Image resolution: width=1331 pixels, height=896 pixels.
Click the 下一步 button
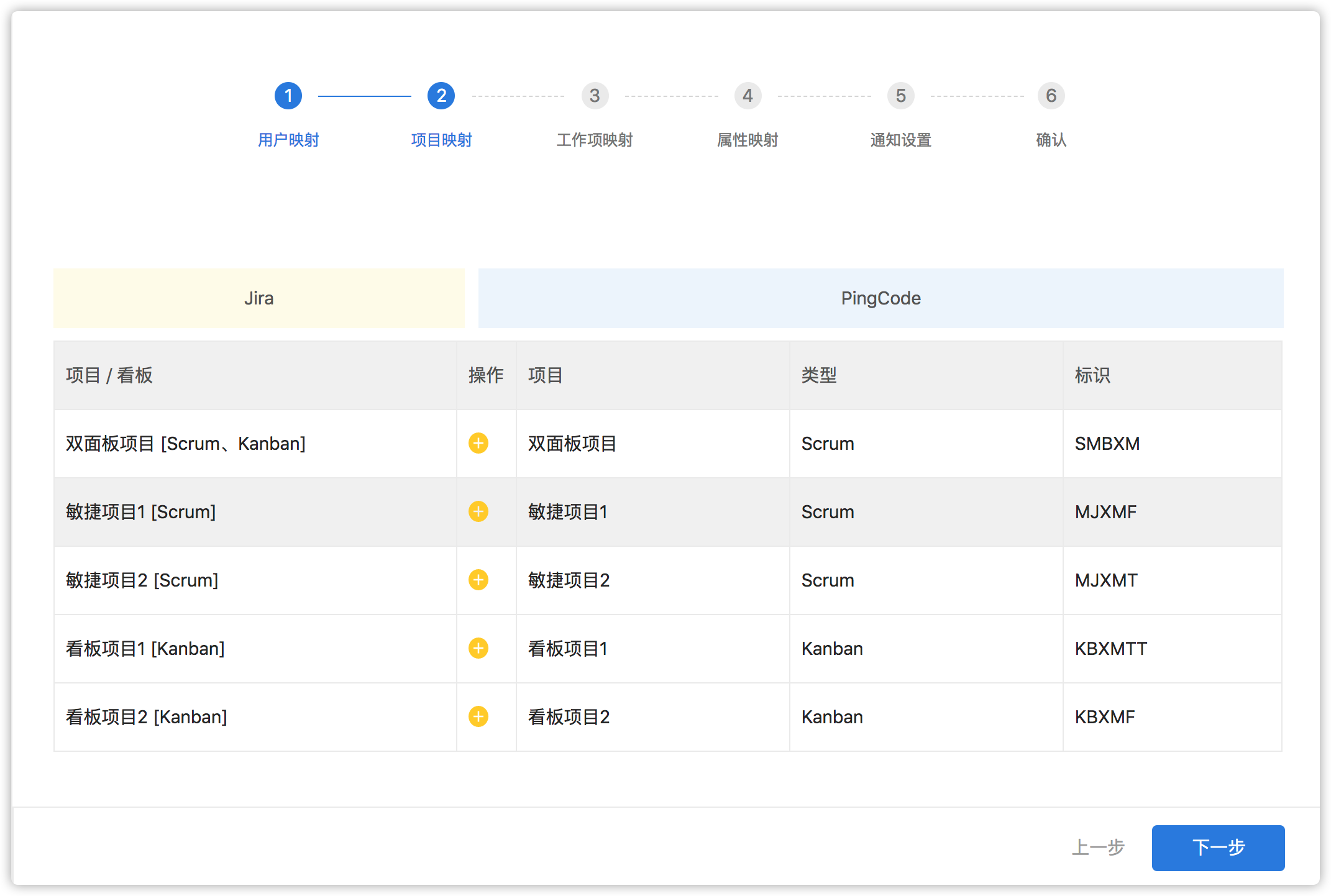(x=1217, y=848)
